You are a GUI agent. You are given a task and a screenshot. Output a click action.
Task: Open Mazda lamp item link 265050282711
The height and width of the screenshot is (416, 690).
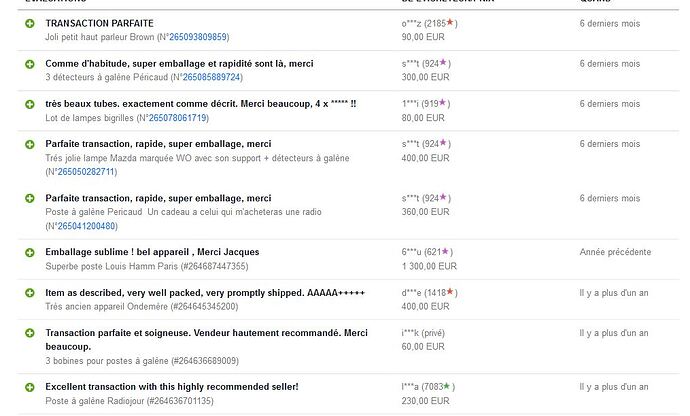point(86,172)
